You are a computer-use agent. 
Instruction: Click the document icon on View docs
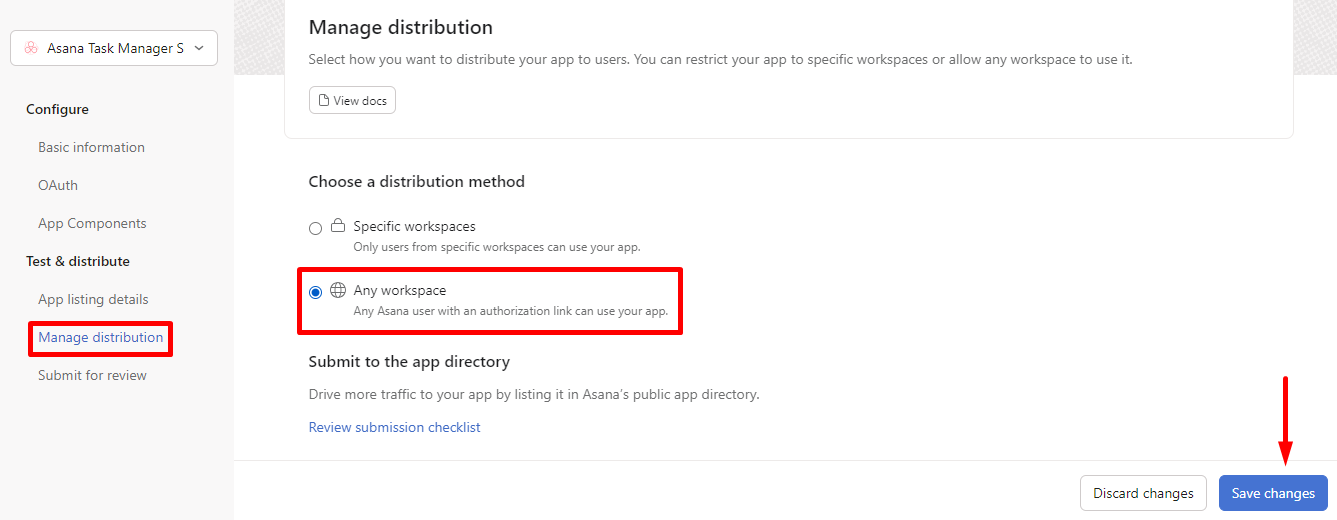[323, 100]
